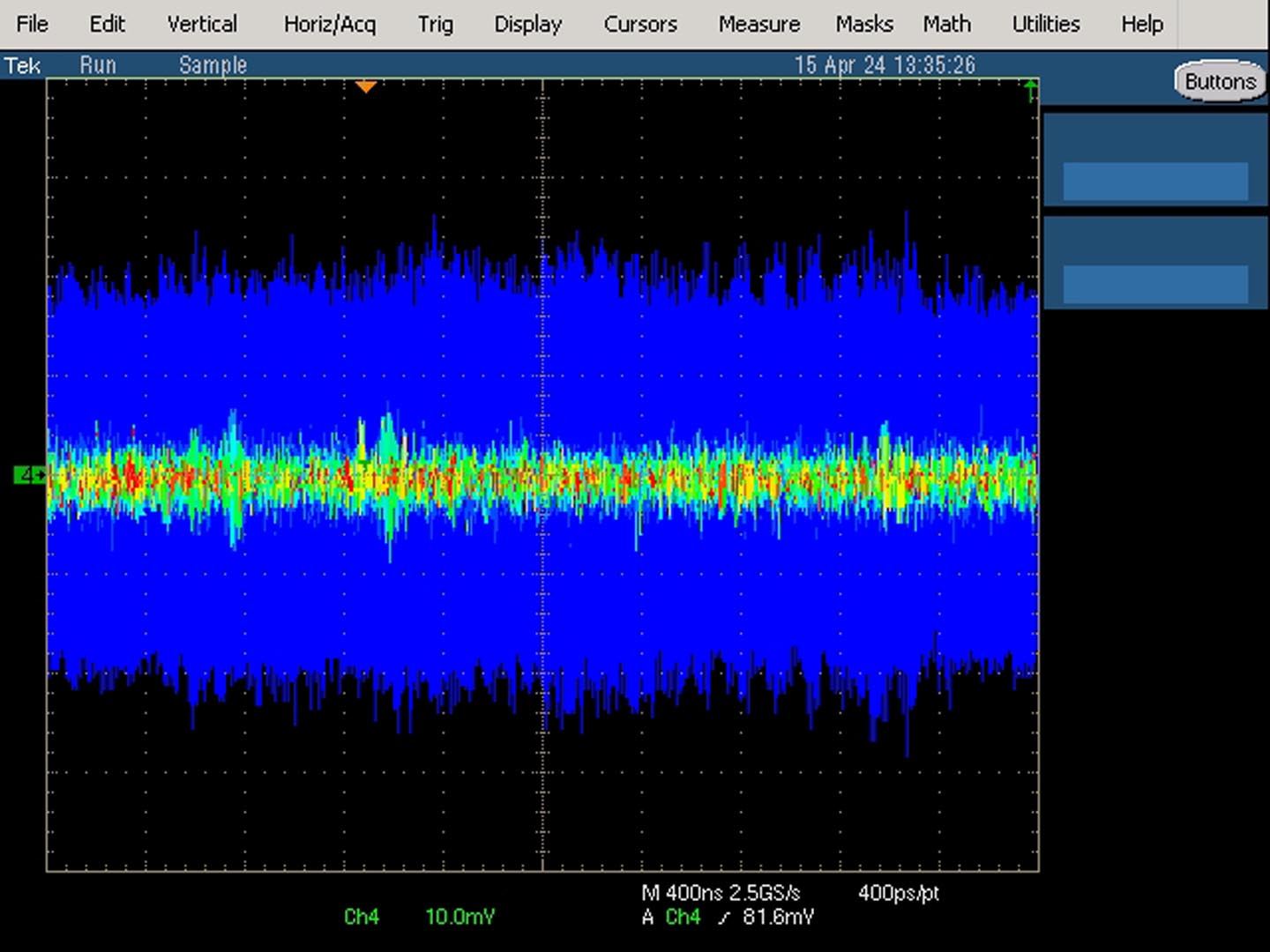The image size is (1270, 952).
Task: Open the File menu
Action: pos(33,24)
